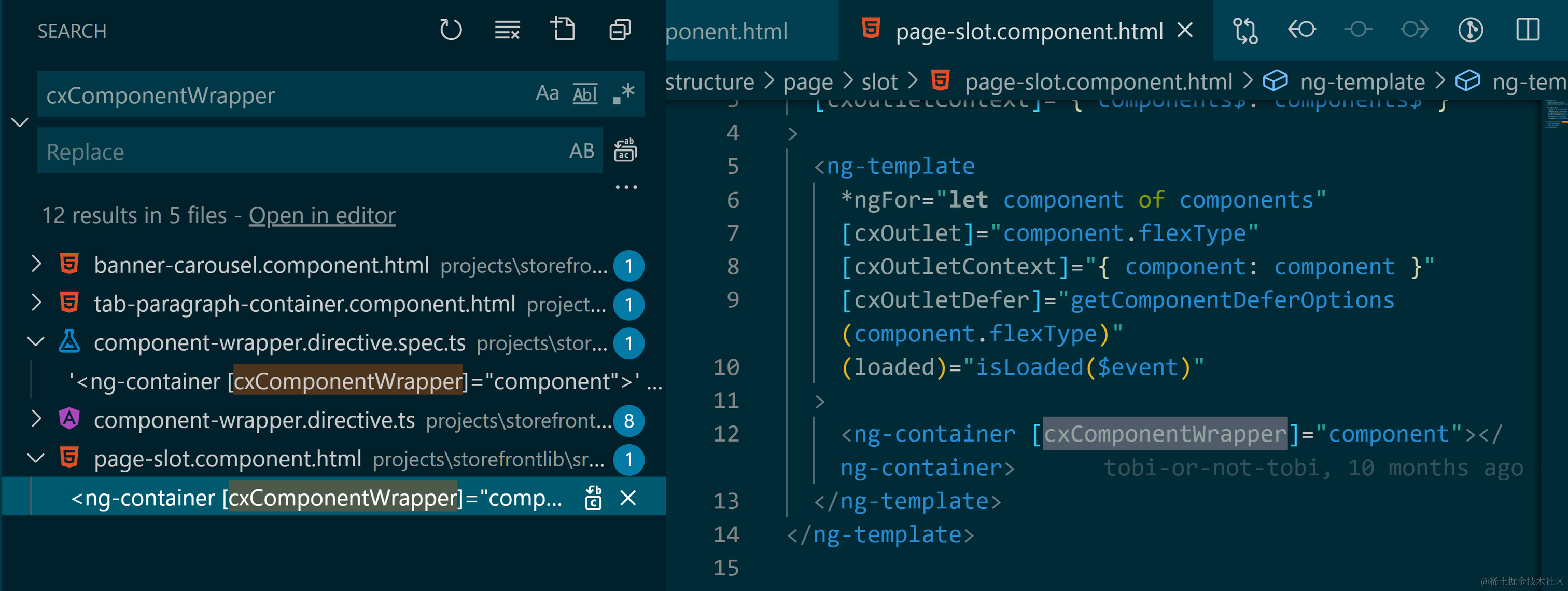This screenshot has width=1568, height=591.
Task: Split the editor to the right
Action: (1527, 30)
